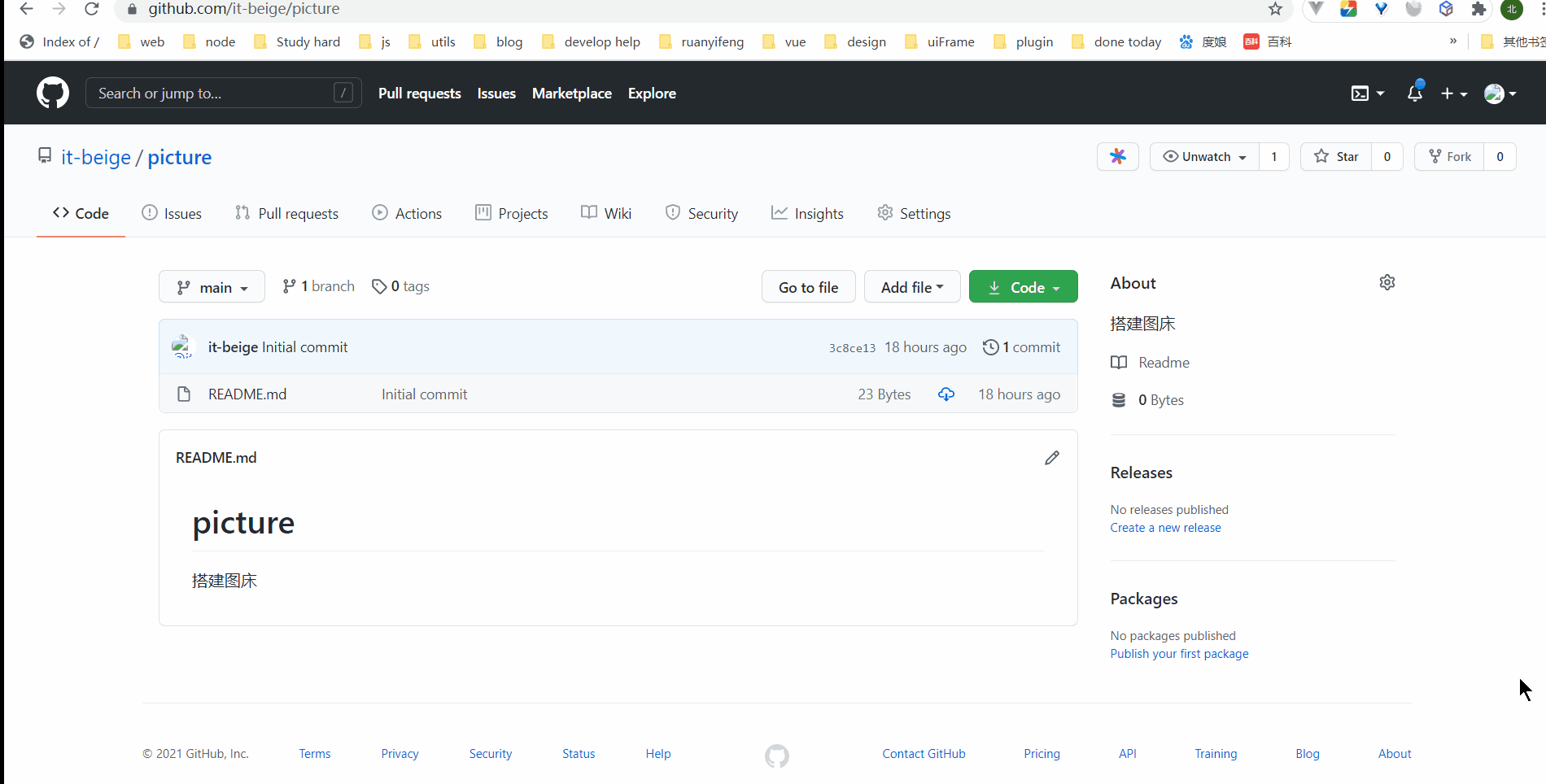The height and width of the screenshot is (784, 1546).
Task: Click the watchers count 1
Action: coord(1274,156)
